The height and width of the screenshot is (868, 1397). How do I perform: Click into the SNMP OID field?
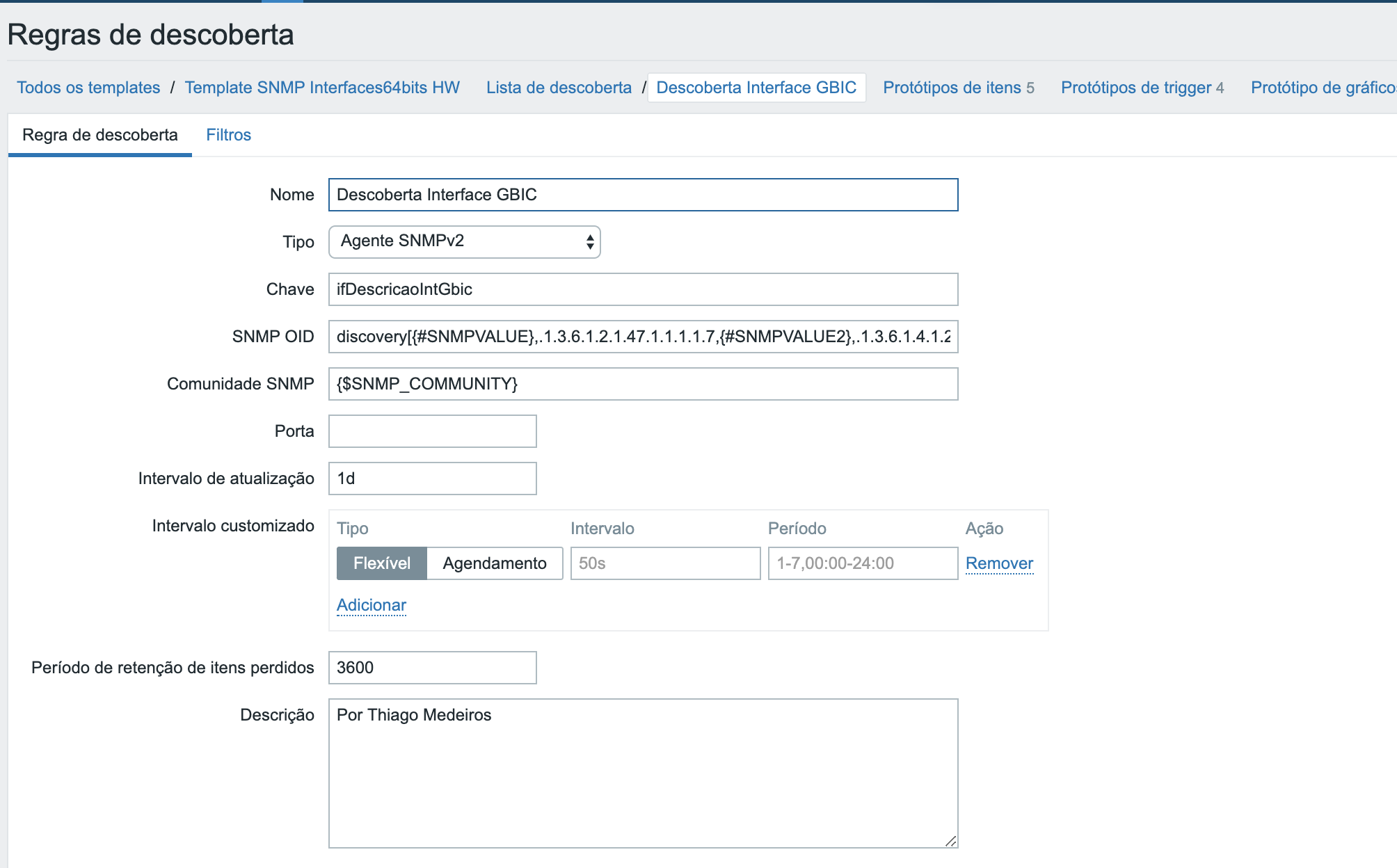point(643,337)
